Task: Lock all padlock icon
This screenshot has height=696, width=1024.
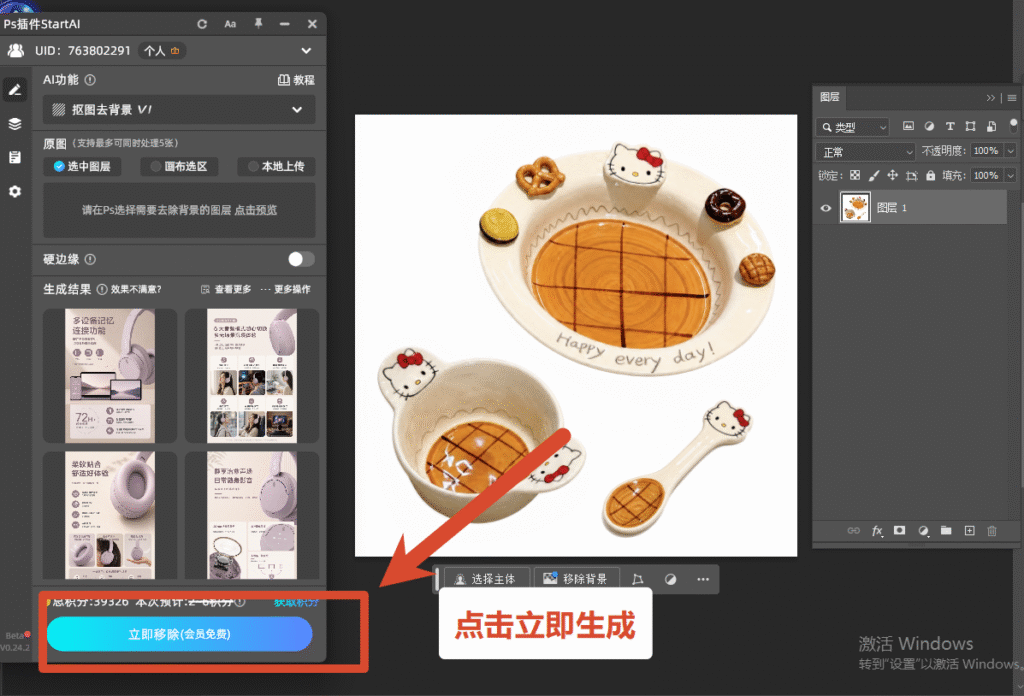Action: pos(931,175)
